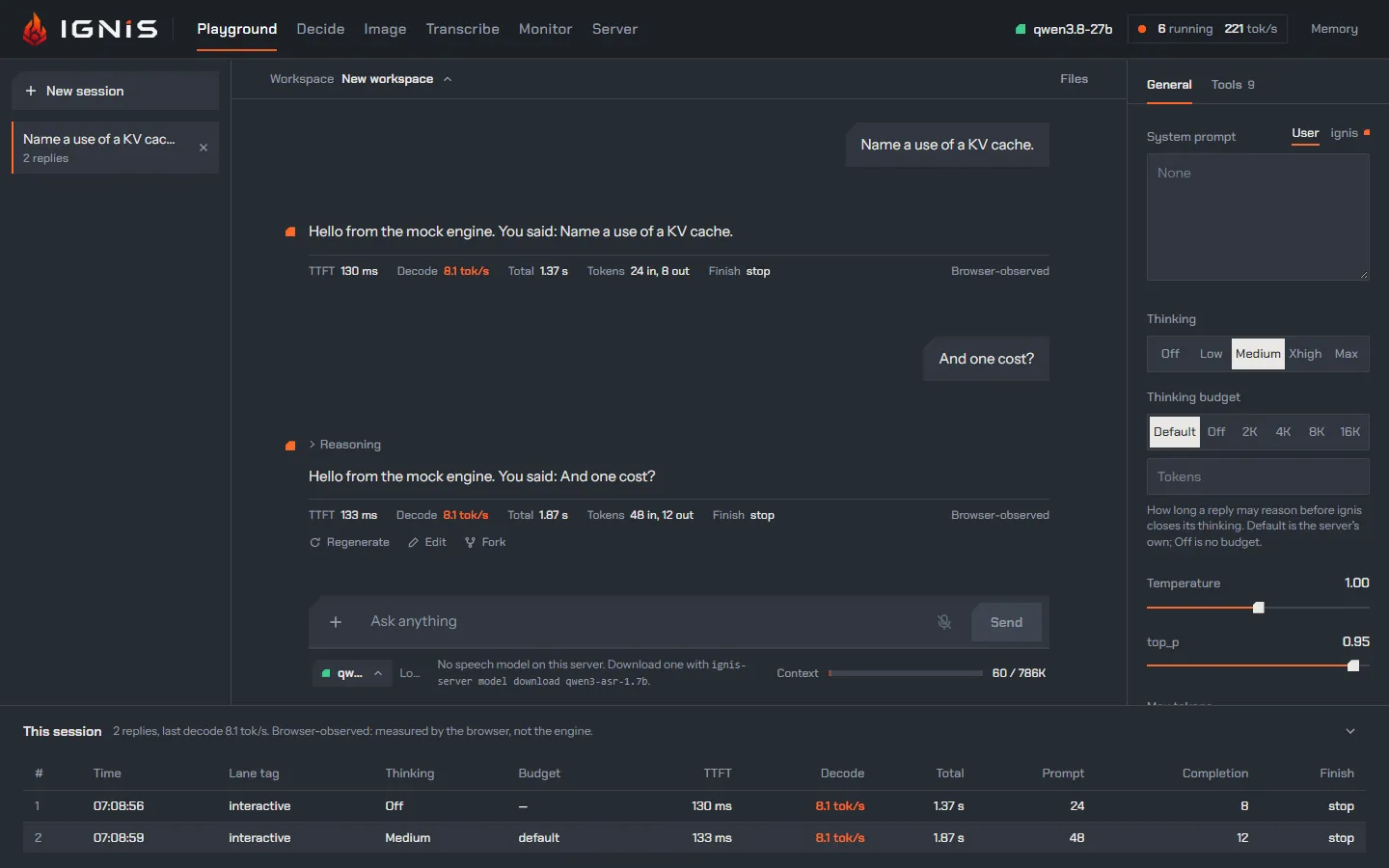Screen dimensions: 1389x868
Task: Adjust the Temperature slider handle
Action: coord(1258,608)
